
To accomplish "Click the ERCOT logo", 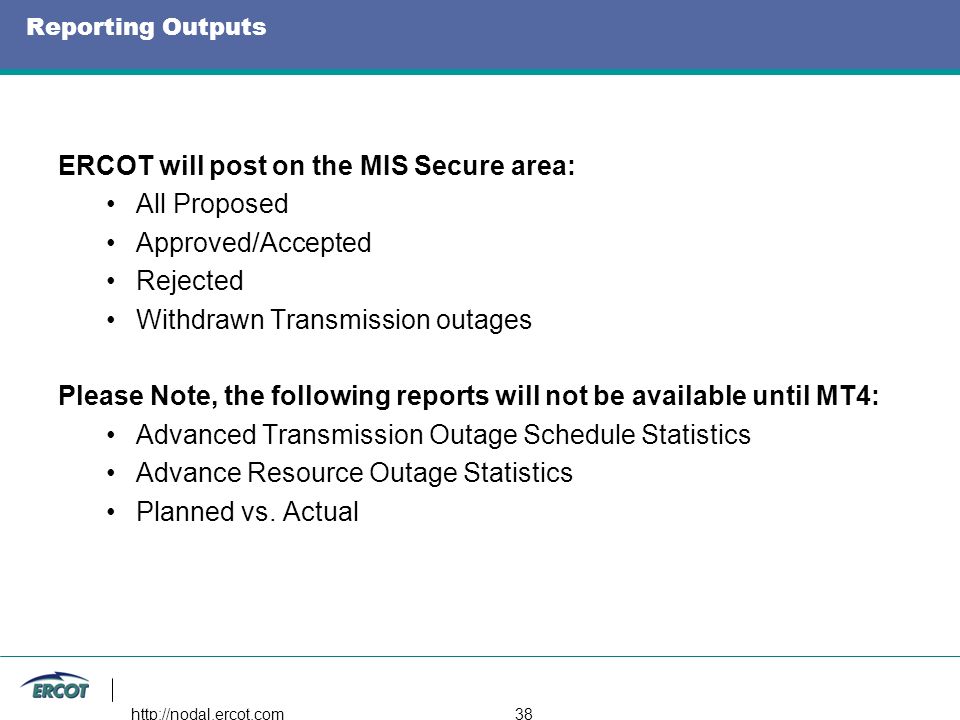I will point(55,687).
